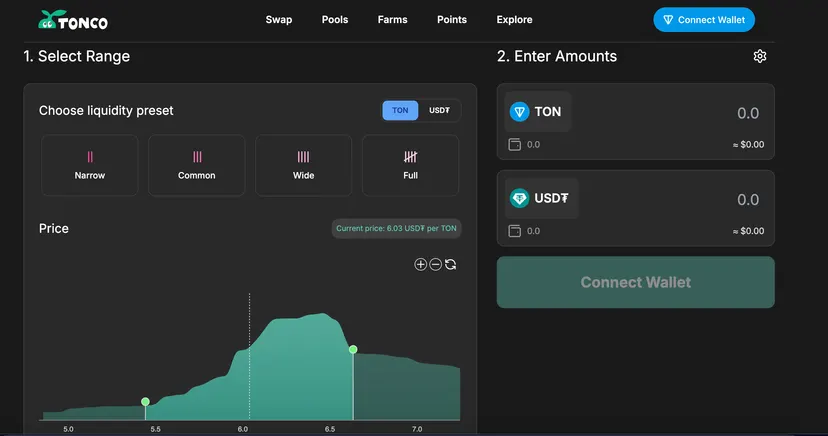Click the USDT wallet balance icon

(x=514, y=231)
